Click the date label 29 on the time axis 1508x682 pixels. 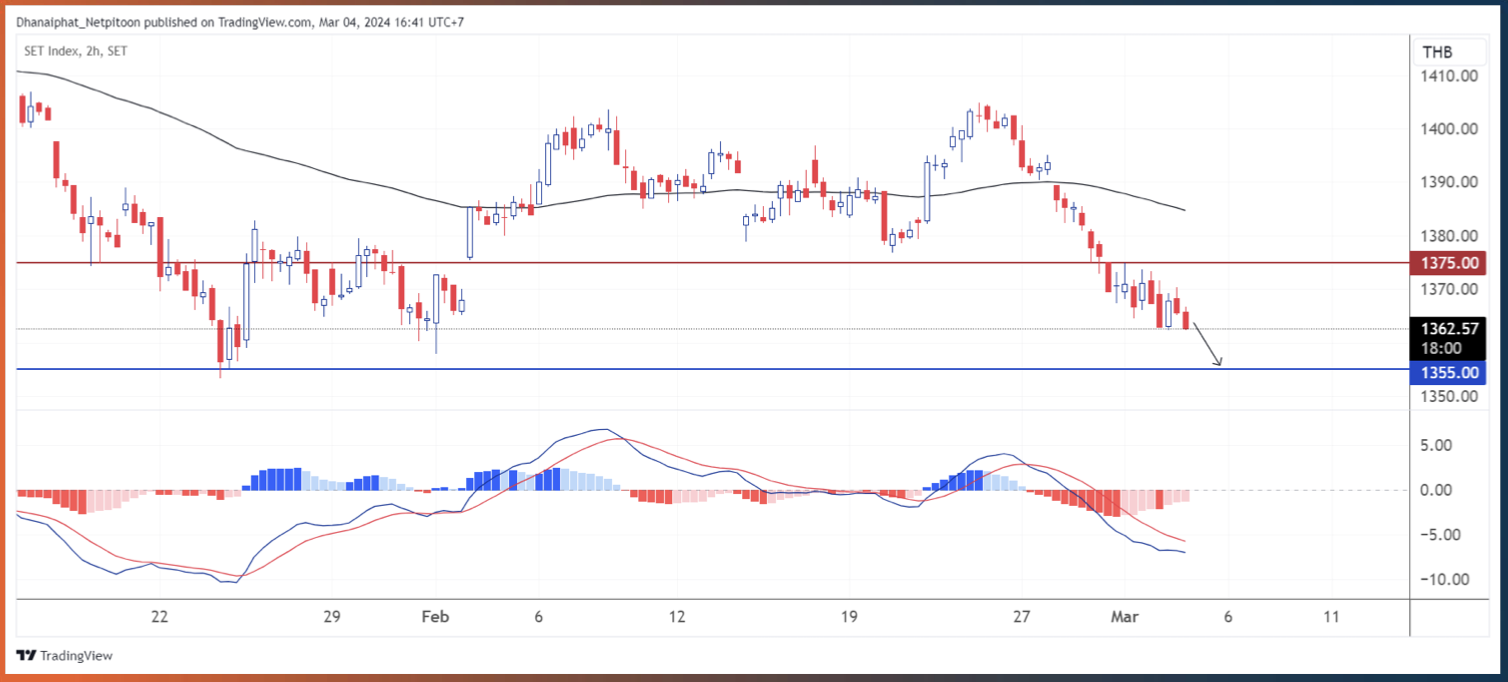(x=333, y=617)
